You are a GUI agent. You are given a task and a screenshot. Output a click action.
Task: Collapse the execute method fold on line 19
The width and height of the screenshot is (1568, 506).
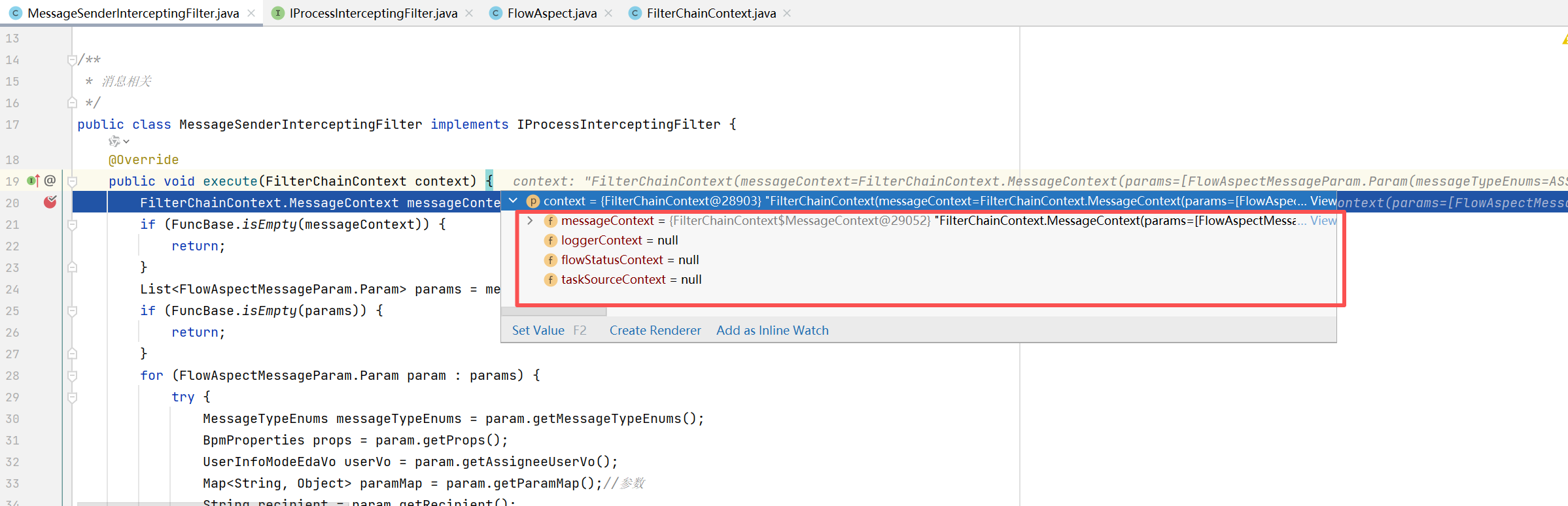73,182
